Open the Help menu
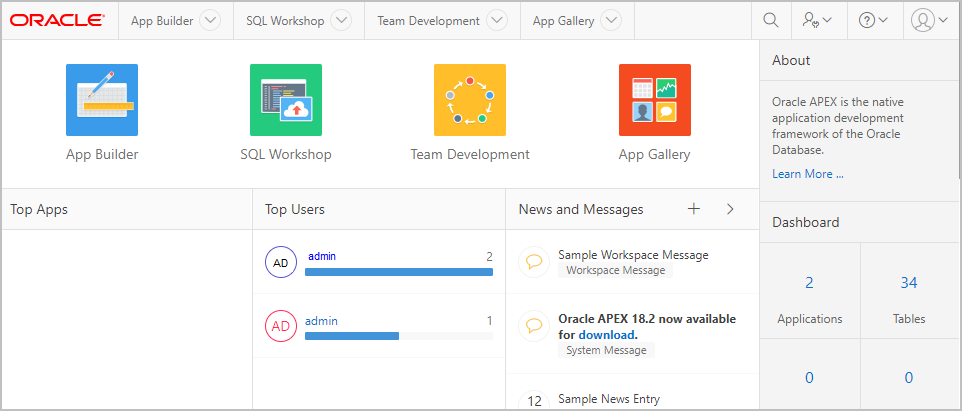962x411 pixels. pyautogui.click(x=873, y=20)
